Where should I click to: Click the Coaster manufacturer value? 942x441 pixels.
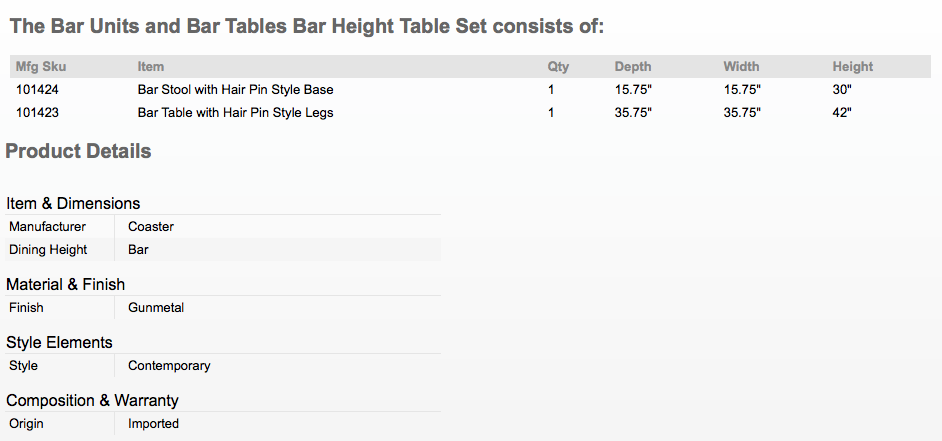tap(151, 227)
